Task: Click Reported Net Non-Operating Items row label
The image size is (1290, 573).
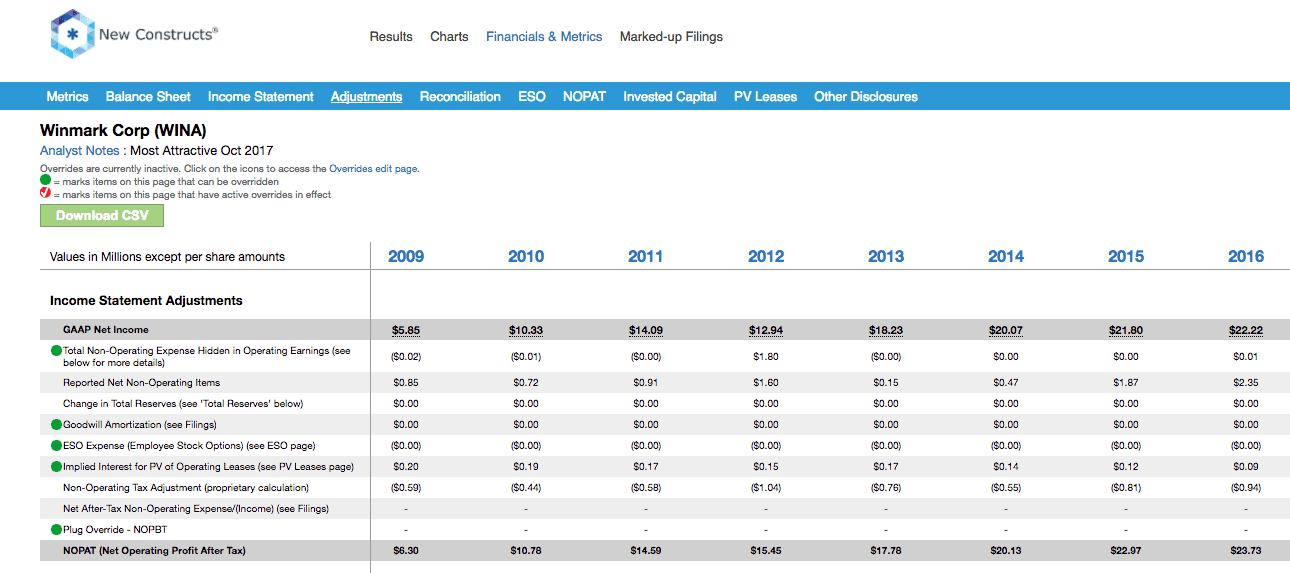Action: click(x=141, y=383)
